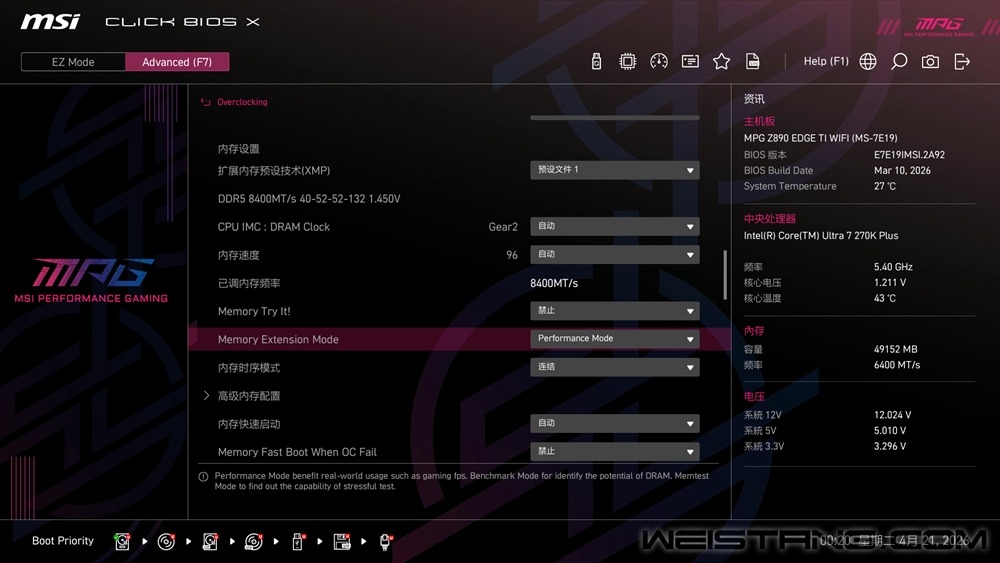Image resolution: width=1000 pixels, height=563 pixels.
Task: Click the 8400MT/s adjusted frequency value
Action: coord(554,283)
